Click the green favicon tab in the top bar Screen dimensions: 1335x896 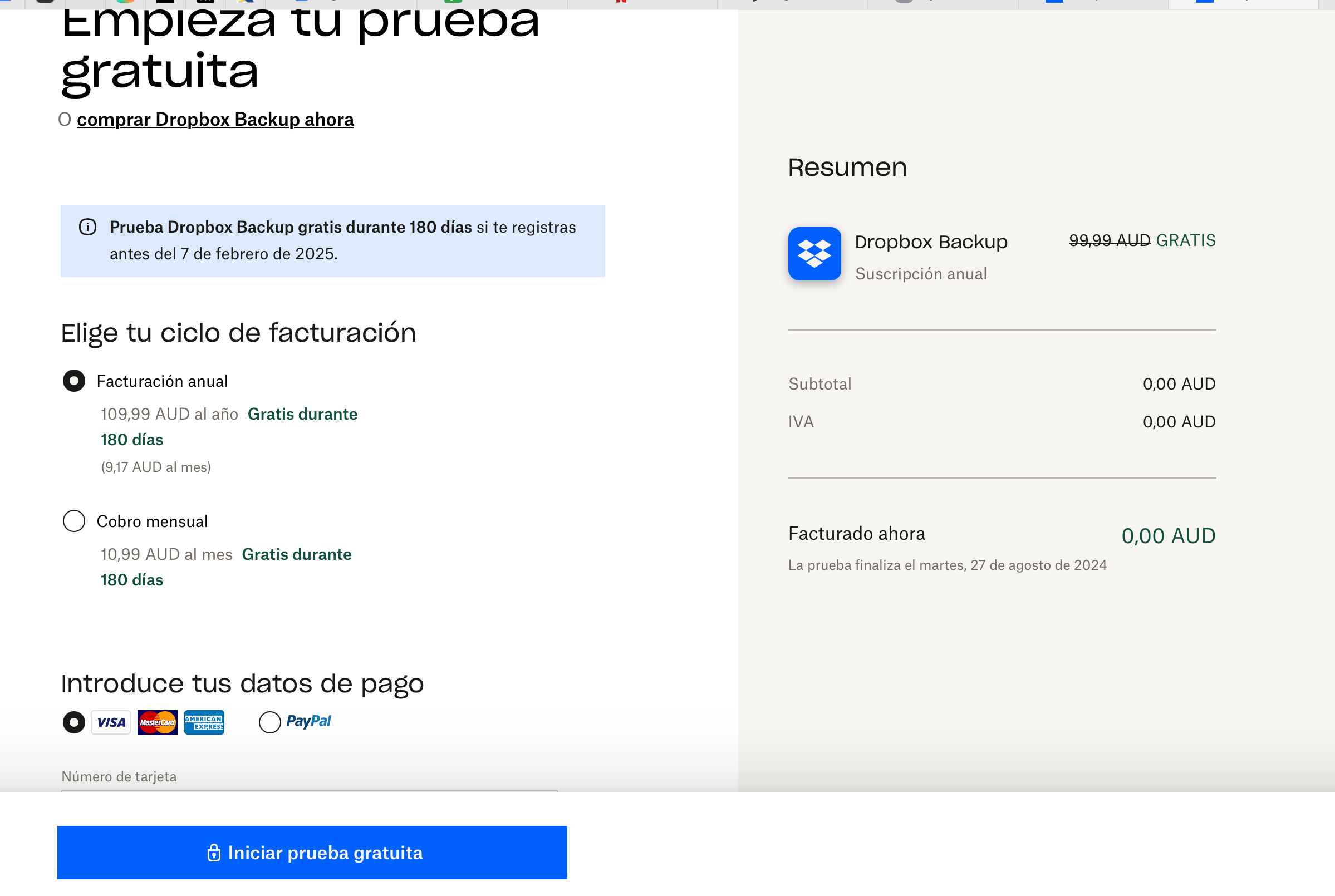453,2
